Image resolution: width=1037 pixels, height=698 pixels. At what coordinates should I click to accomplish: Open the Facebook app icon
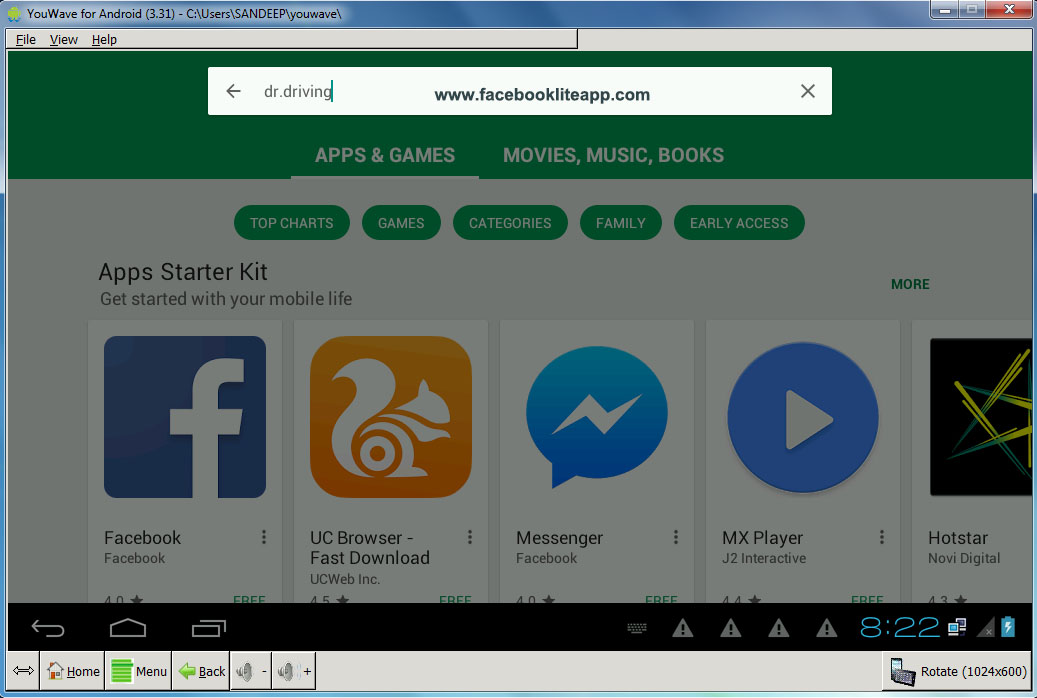(185, 417)
